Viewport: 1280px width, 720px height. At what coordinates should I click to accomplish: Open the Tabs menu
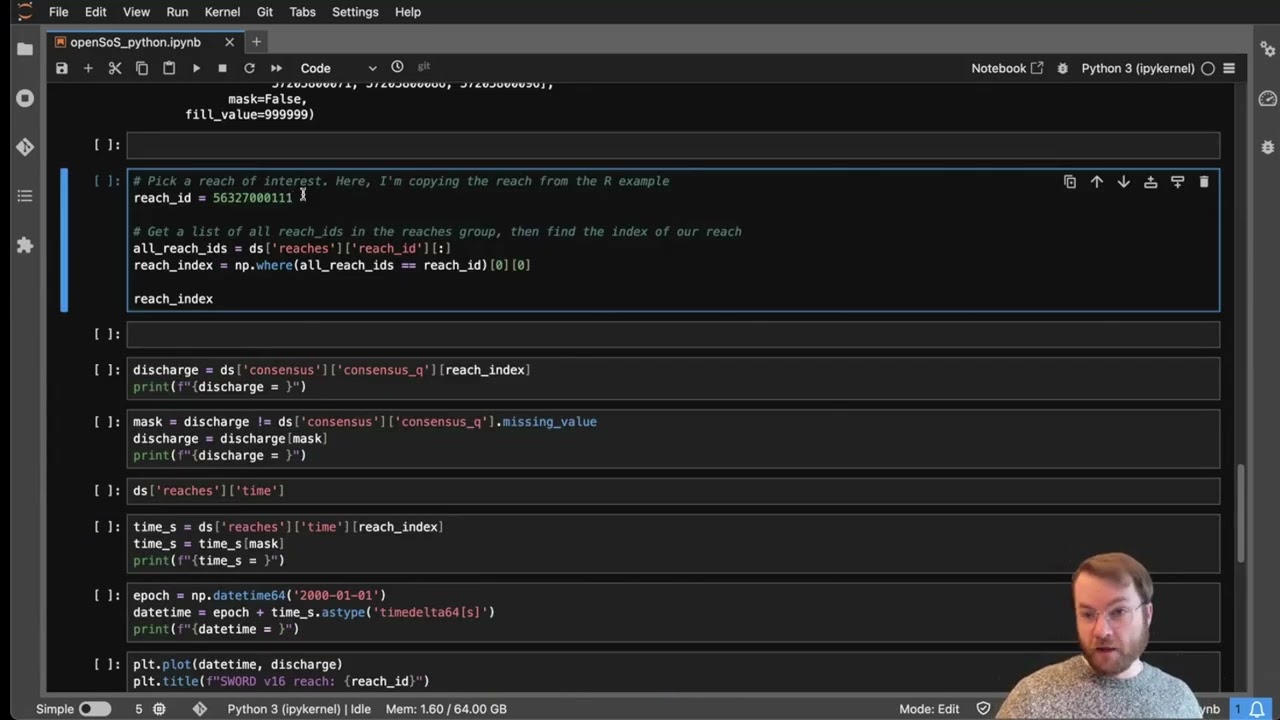[x=302, y=12]
